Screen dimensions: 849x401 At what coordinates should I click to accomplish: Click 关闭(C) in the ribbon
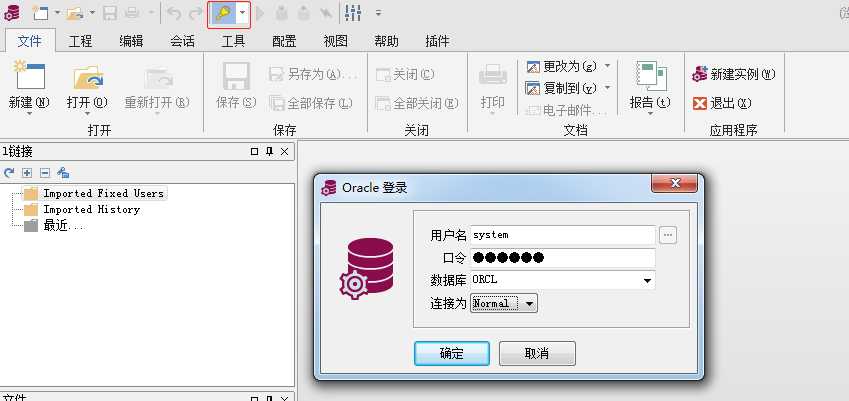click(x=405, y=74)
